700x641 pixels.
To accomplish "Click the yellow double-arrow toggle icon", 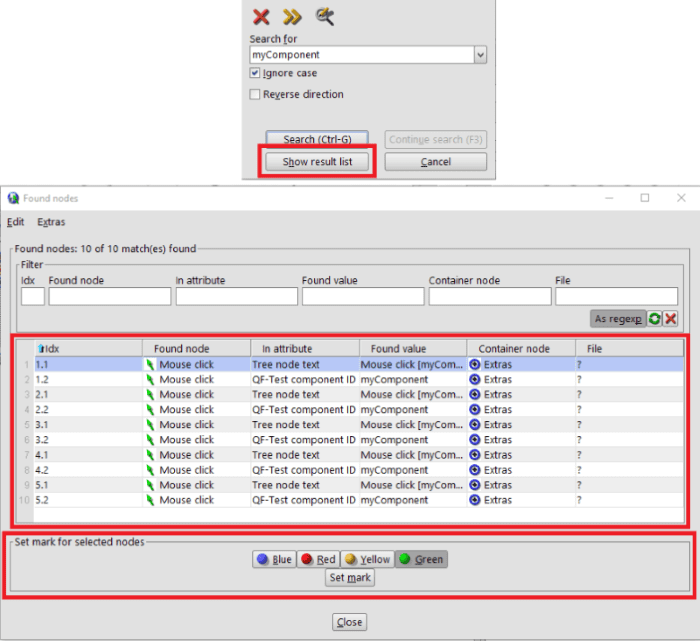I will click(x=292, y=17).
